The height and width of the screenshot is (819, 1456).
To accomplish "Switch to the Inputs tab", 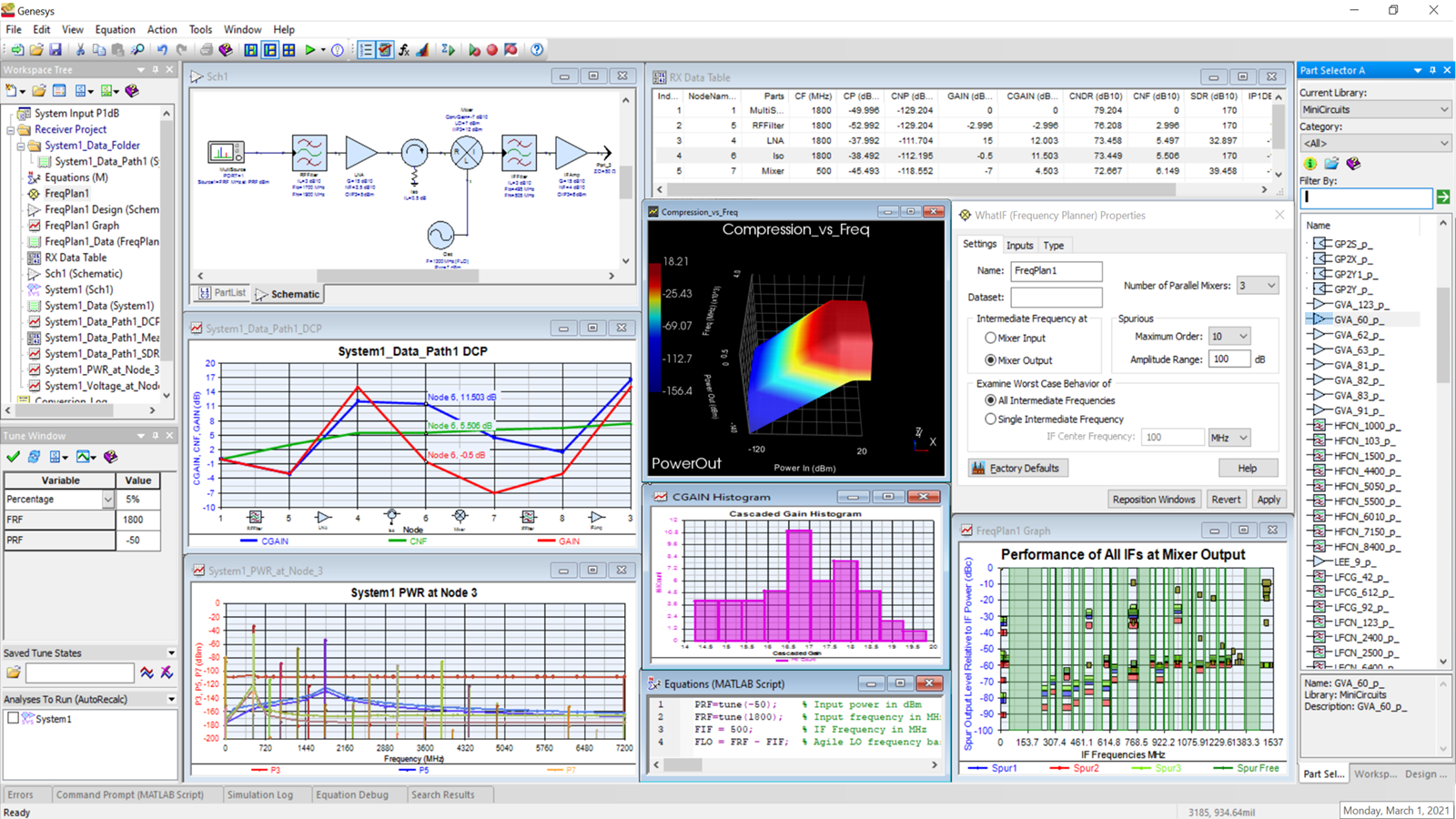I will click(1019, 246).
